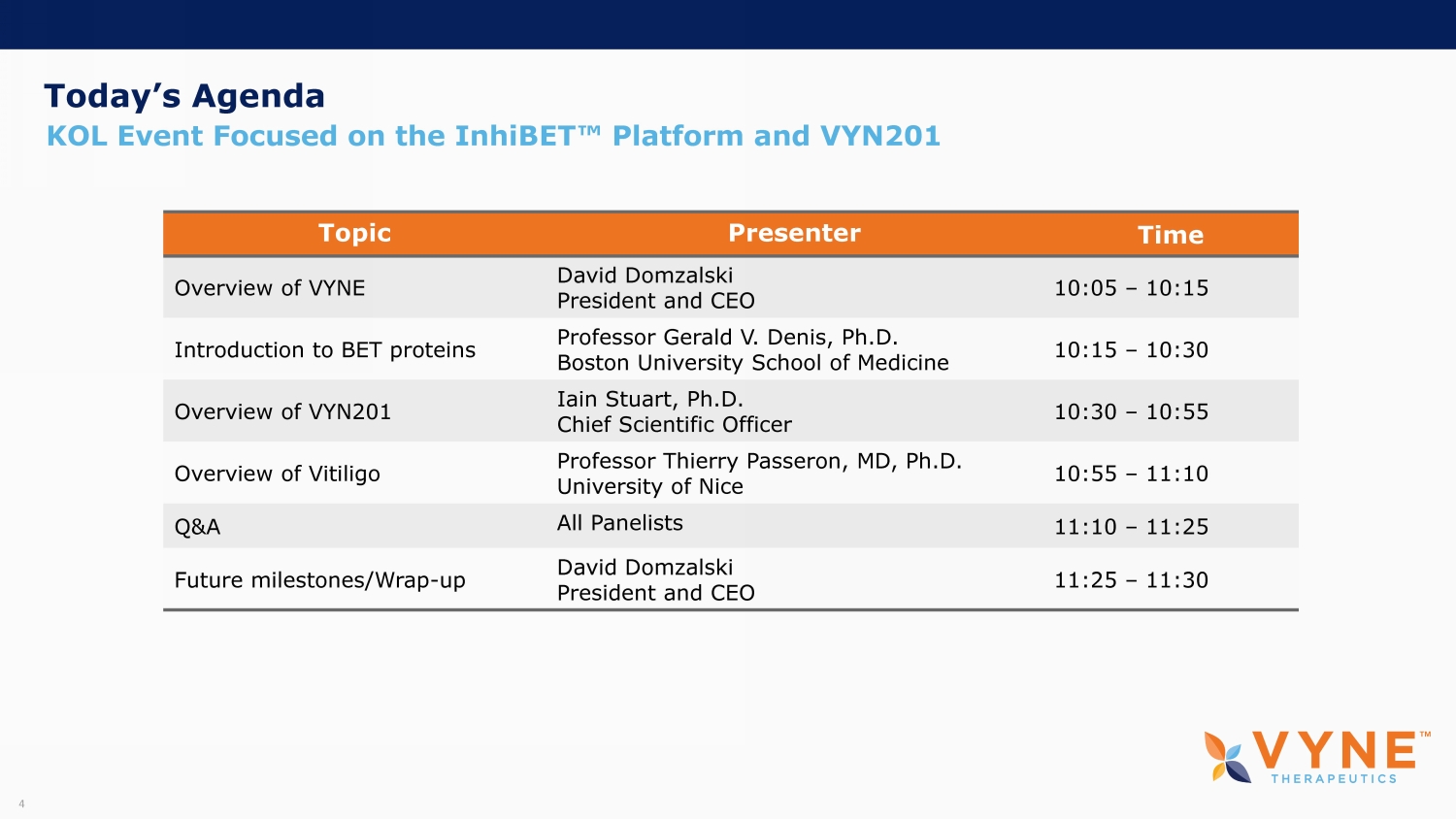Click the VYNE Therapeutics wordmark
Image resolution: width=1456 pixels, height=819 pixels.
point(1335,756)
